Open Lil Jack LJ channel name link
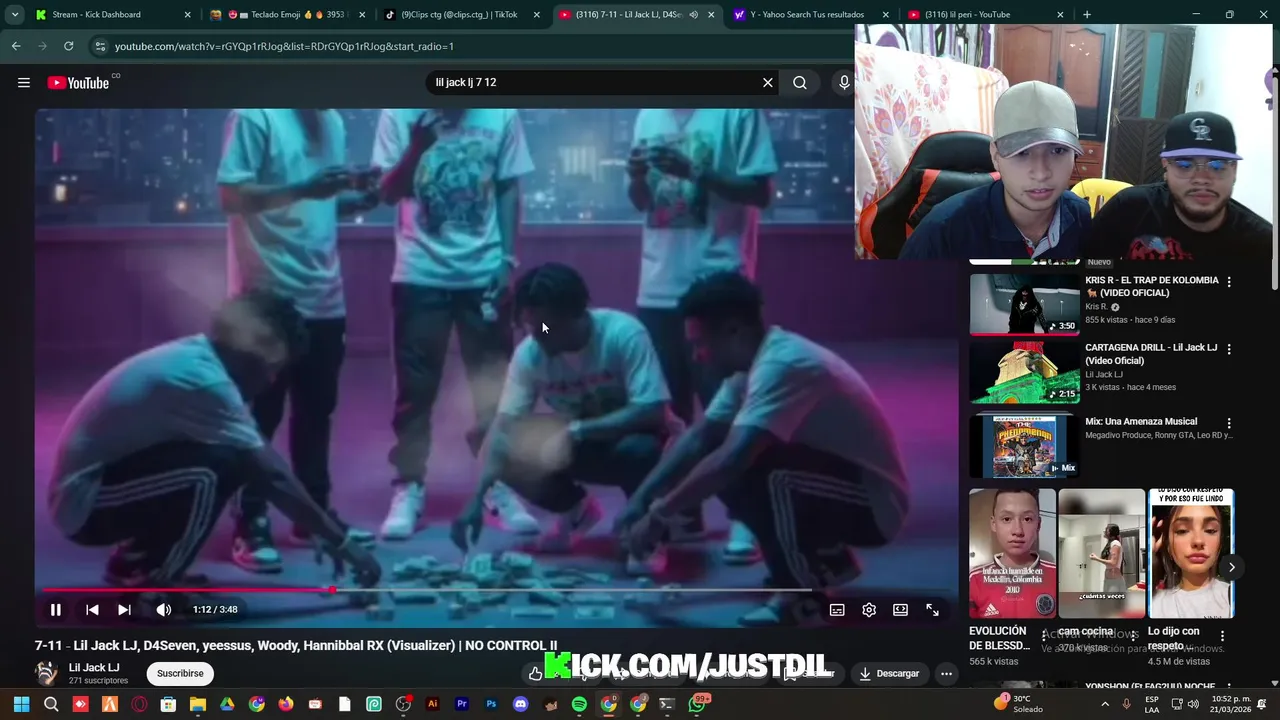Image resolution: width=1280 pixels, height=720 pixels. click(94, 667)
